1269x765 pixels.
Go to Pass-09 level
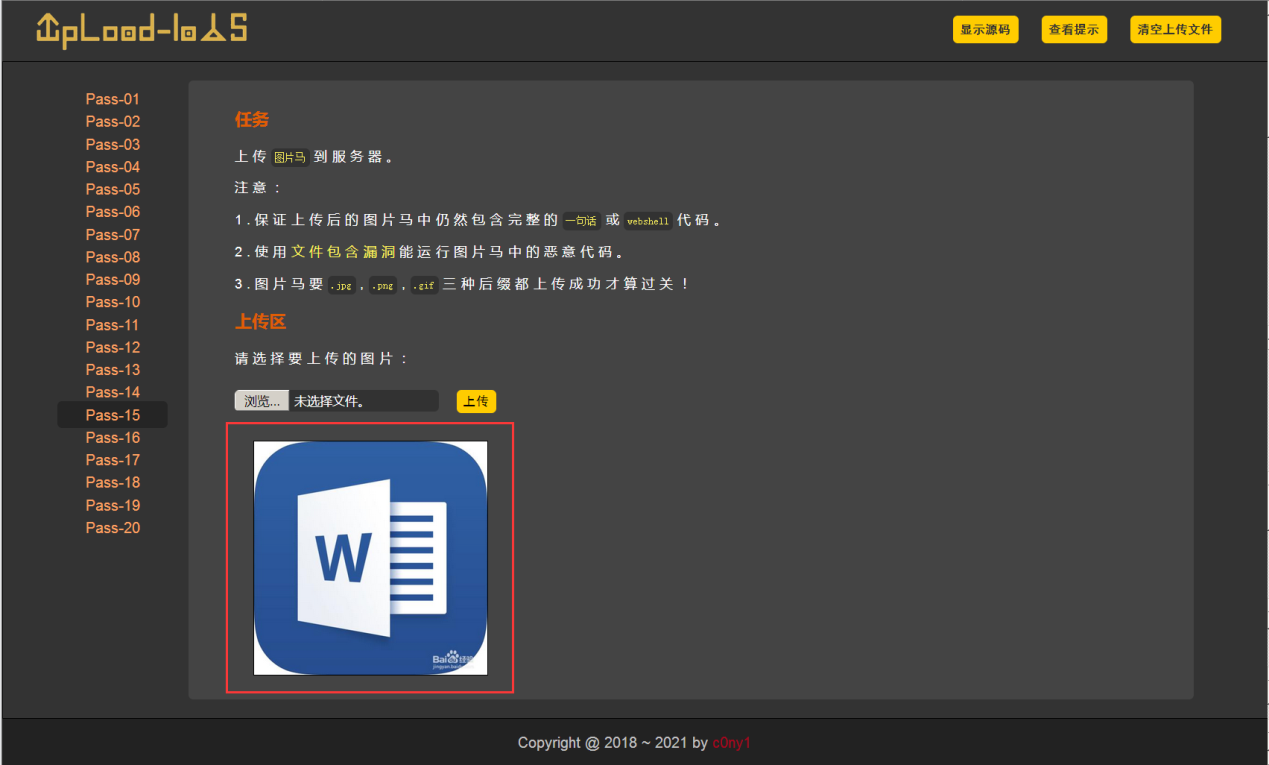point(113,280)
